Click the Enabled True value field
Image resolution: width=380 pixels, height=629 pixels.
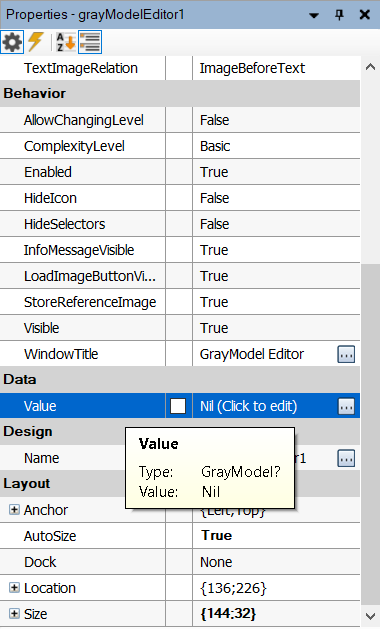[276, 172]
